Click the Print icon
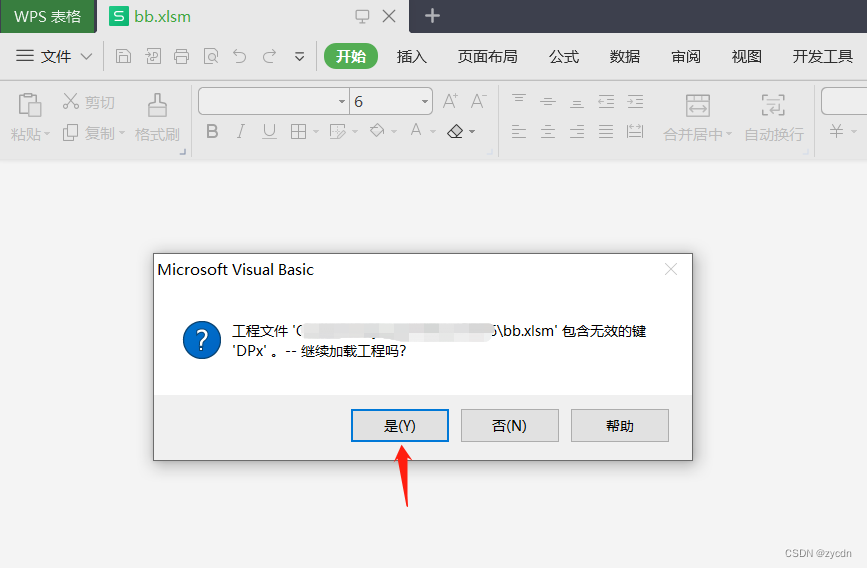 (181, 56)
